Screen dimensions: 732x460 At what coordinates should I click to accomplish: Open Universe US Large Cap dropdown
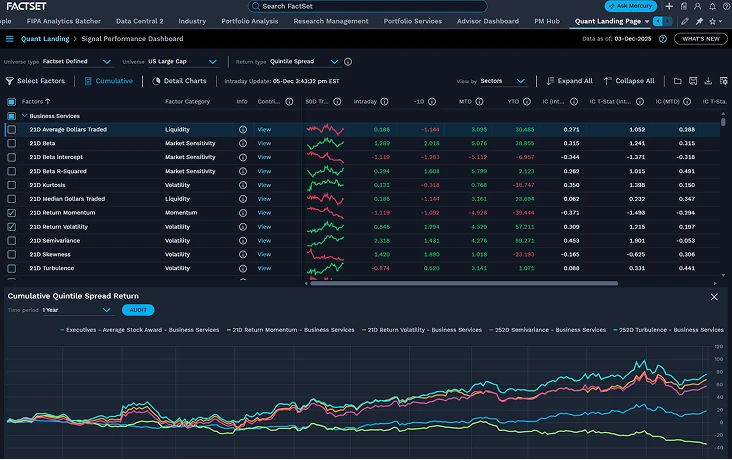click(x=183, y=62)
